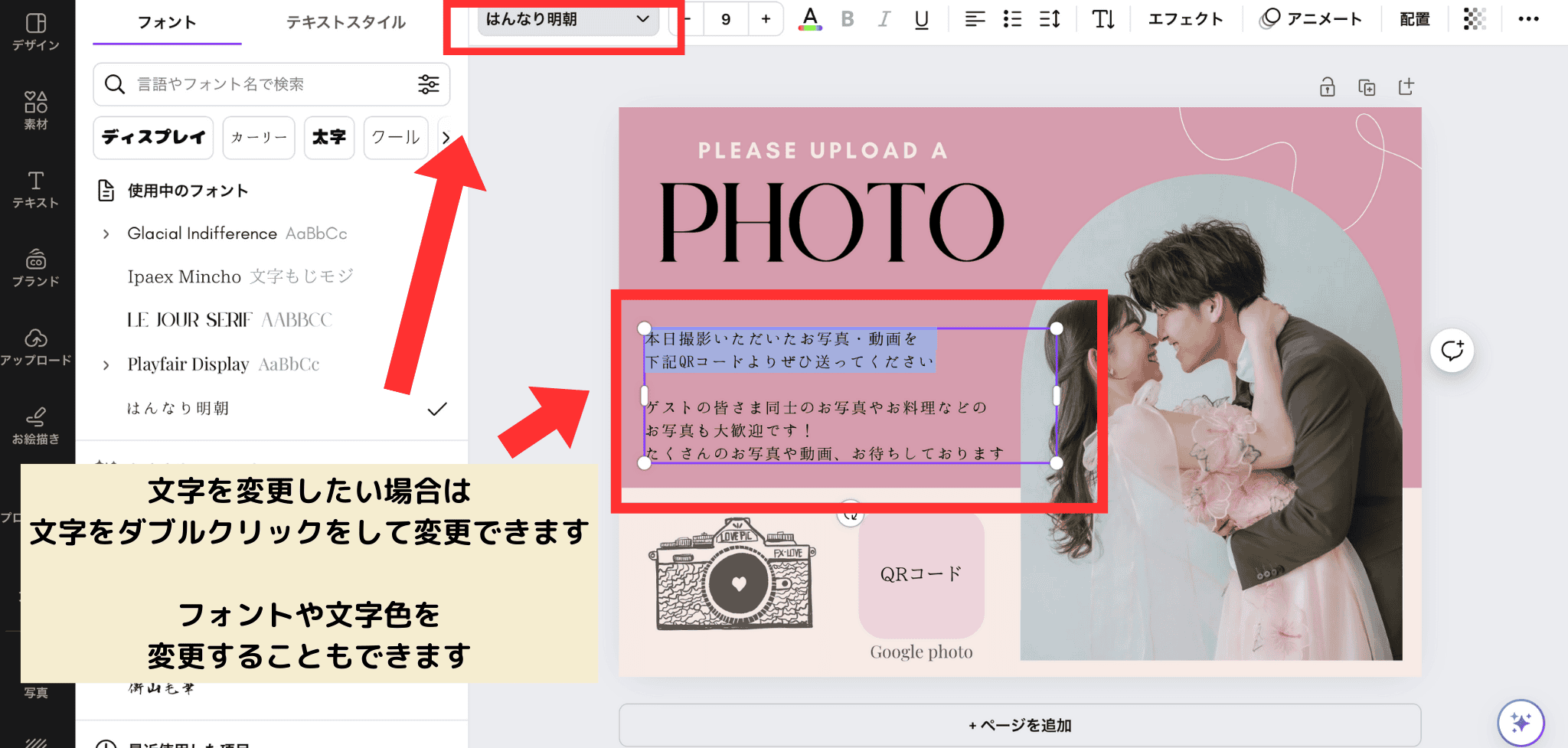Open the 素材 elements sidebar panel

point(36,110)
